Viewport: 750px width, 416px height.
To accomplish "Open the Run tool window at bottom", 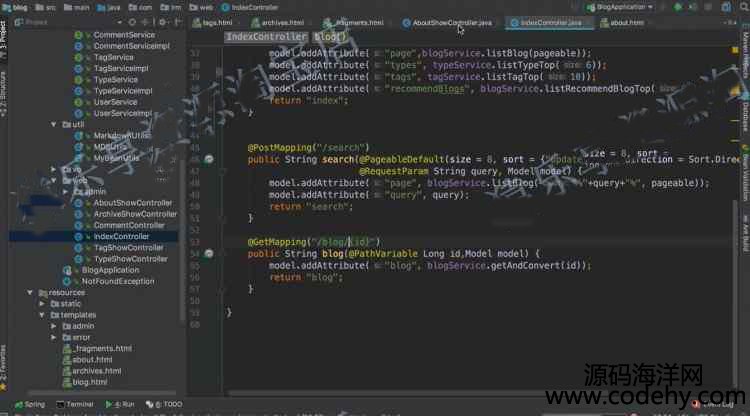I will click(124, 405).
